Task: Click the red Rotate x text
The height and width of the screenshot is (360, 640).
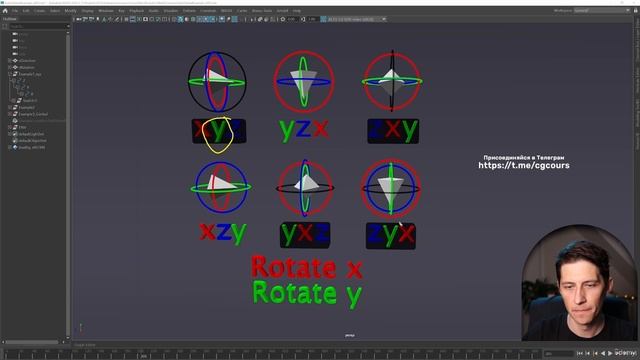Action: [x=307, y=267]
